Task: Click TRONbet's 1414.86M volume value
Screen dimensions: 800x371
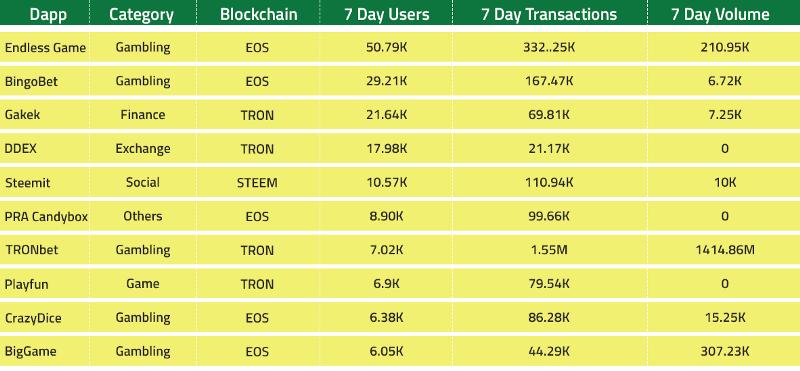Action: (x=725, y=250)
